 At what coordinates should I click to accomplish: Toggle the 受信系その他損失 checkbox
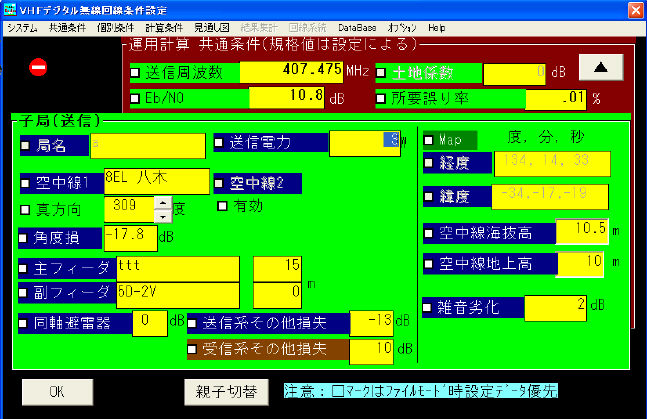pos(194,349)
